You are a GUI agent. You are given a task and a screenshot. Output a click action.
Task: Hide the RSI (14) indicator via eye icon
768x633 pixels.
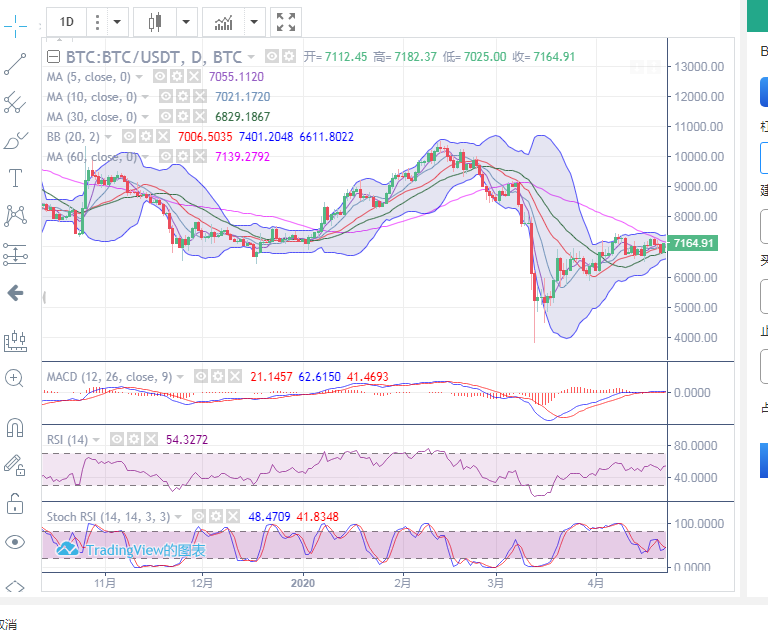point(117,439)
